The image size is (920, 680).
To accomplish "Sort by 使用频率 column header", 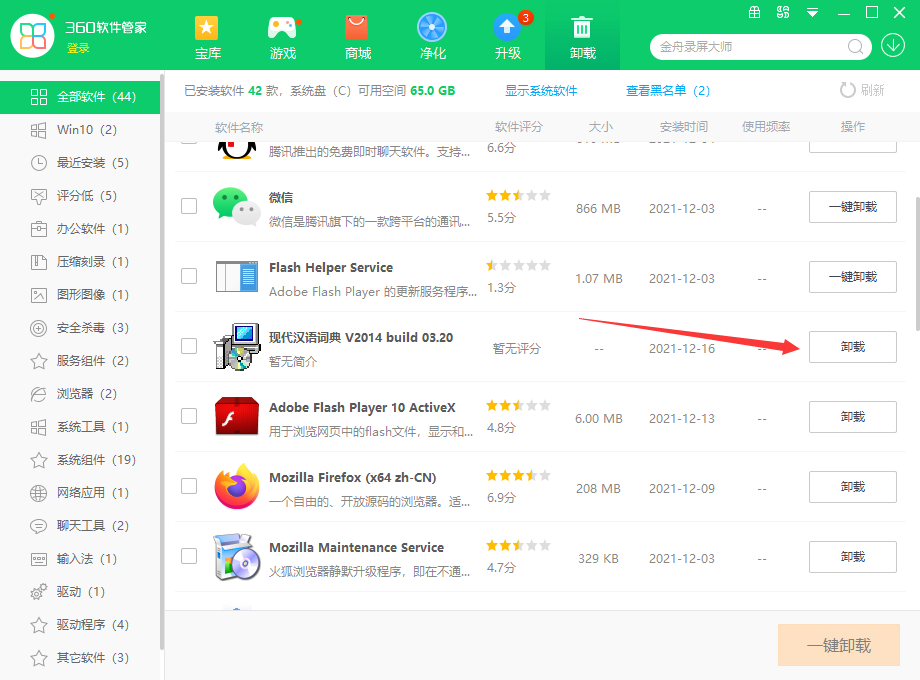I will 766,127.
